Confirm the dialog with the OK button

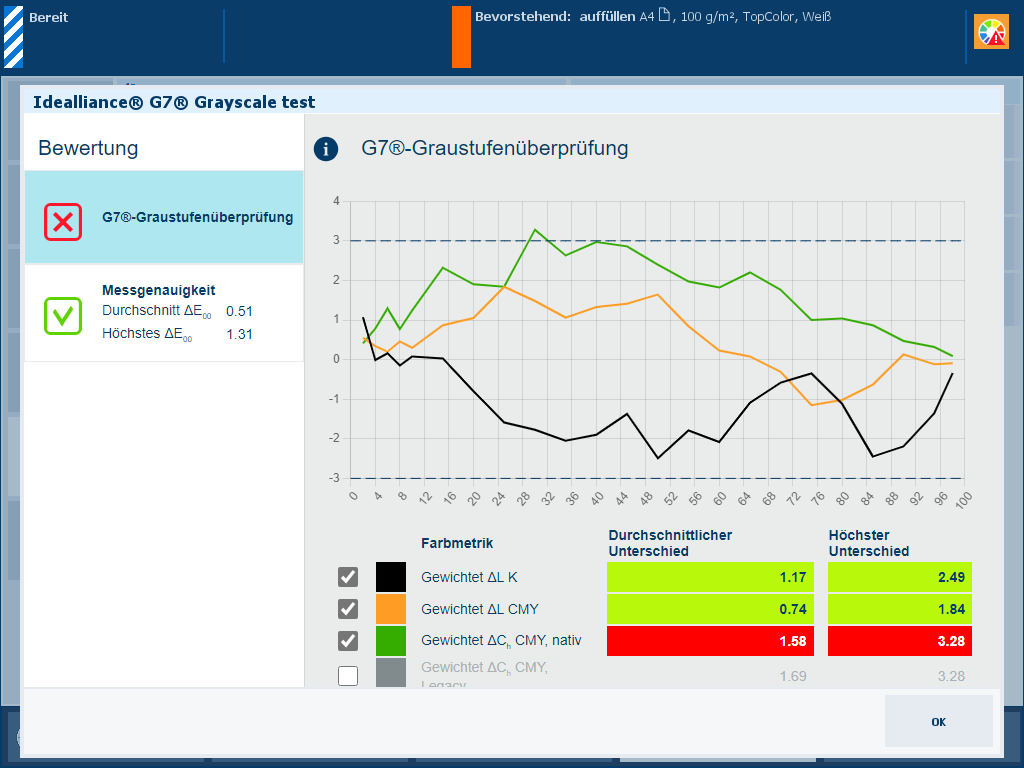click(938, 721)
